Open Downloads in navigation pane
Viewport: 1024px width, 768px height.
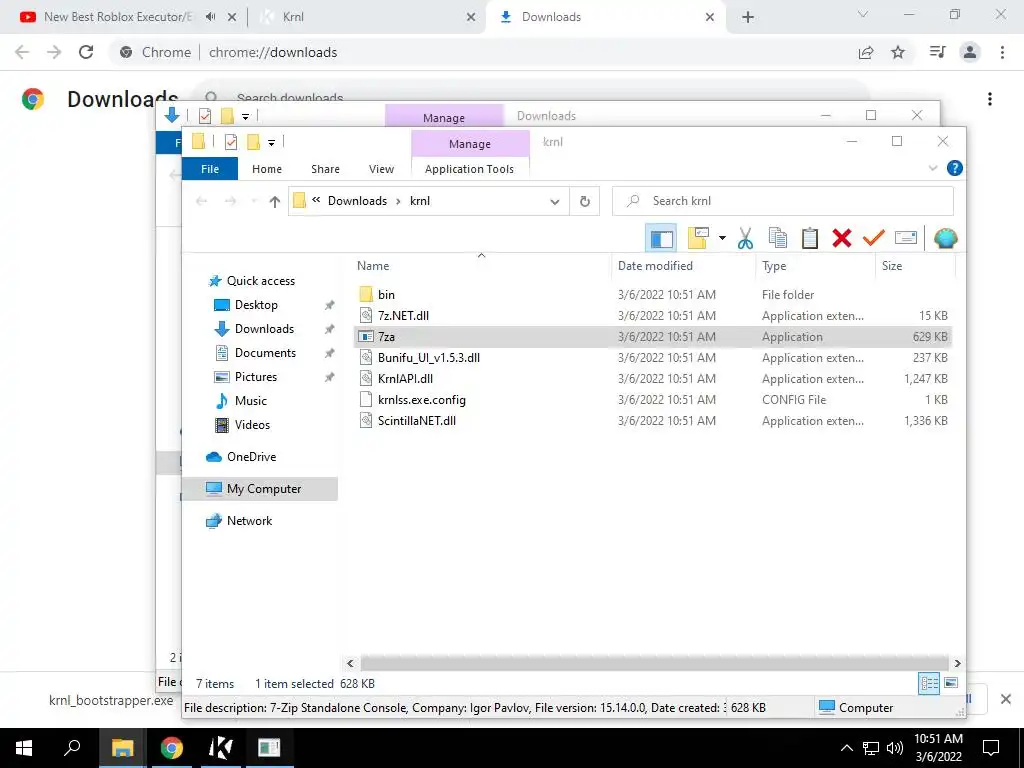[264, 328]
